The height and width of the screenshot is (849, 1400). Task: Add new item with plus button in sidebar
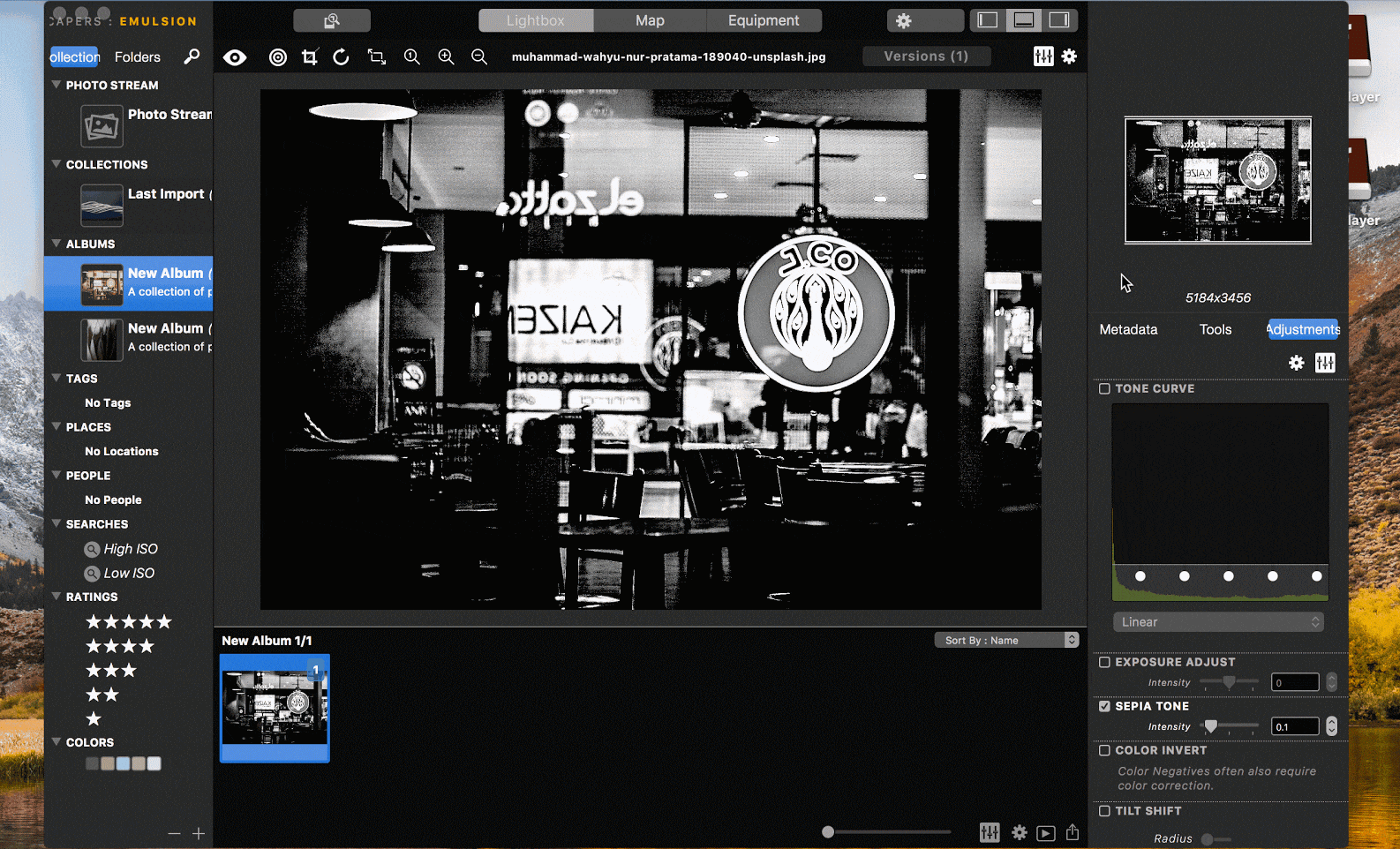pyautogui.click(x=199, y=833)
